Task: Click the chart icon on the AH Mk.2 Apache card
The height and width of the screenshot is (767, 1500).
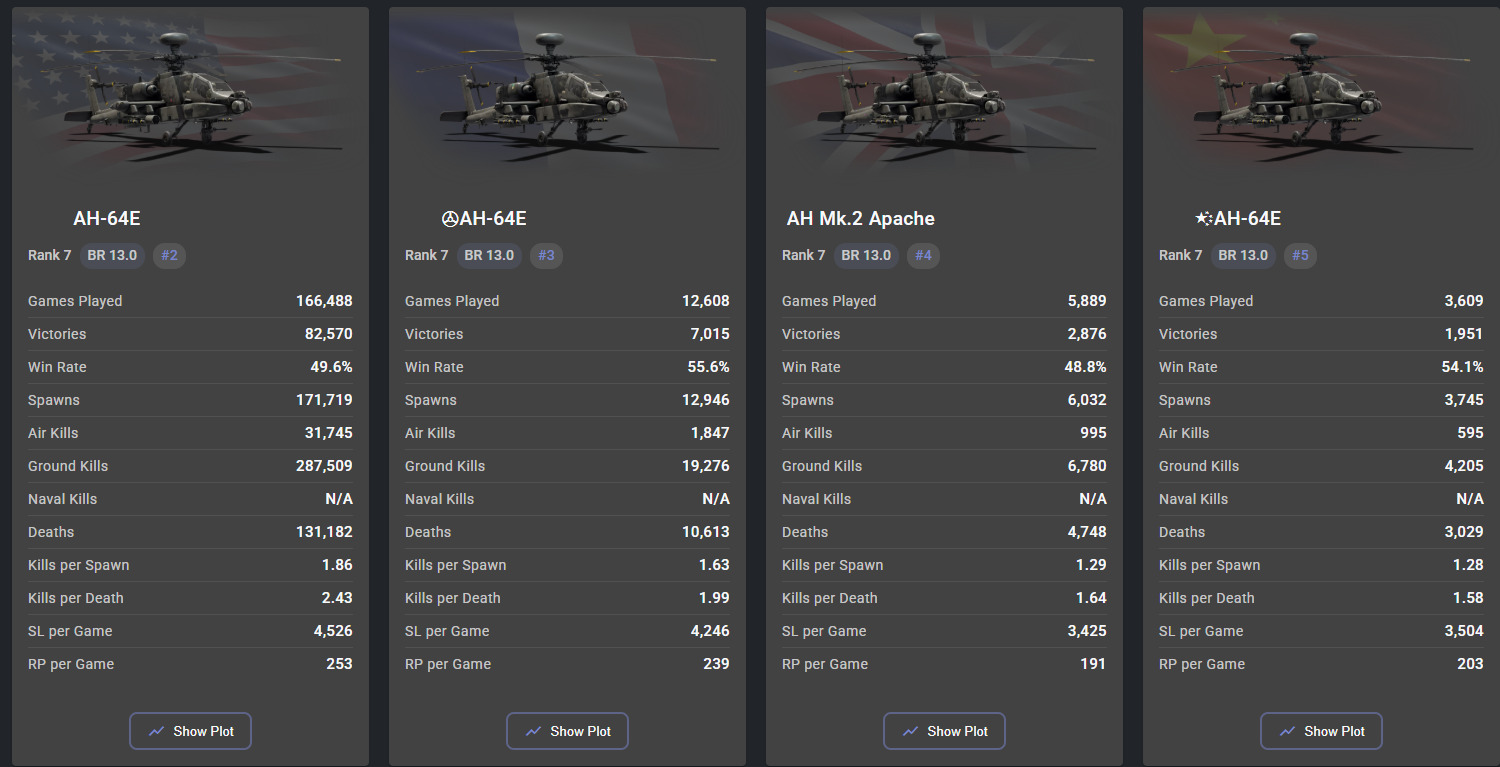Action: [x=911, y=731]
